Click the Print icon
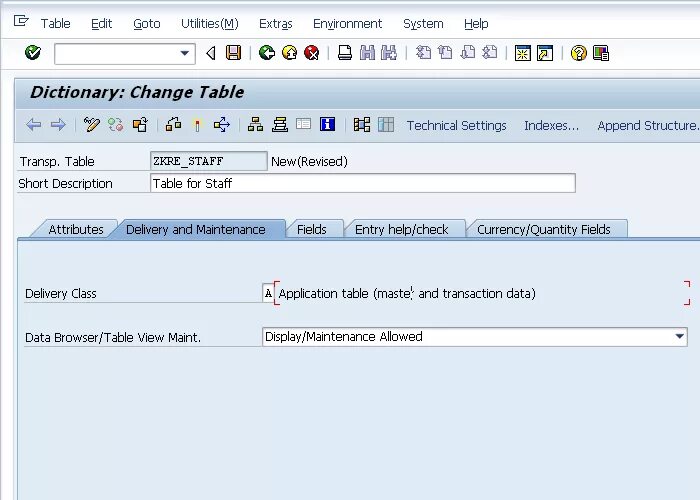The height and width of the screenshot is (500, 700). 345,53
